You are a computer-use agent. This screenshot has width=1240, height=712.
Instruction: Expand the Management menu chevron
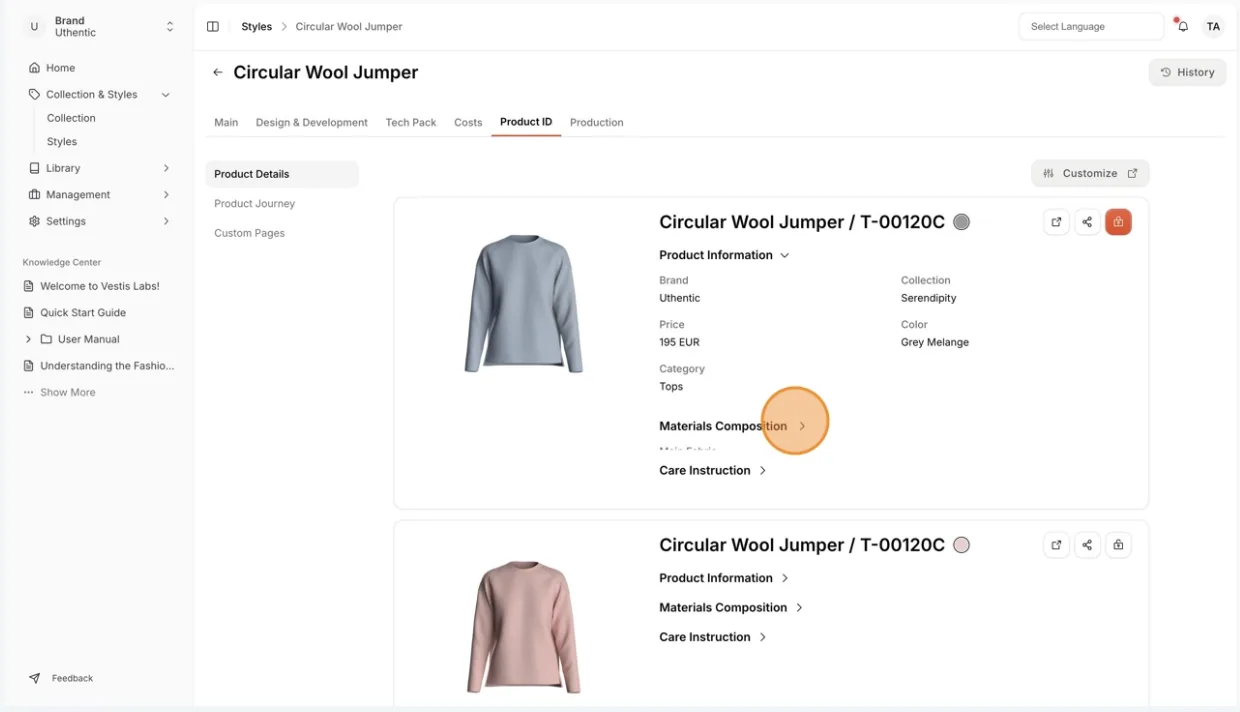tap(166, 194)
